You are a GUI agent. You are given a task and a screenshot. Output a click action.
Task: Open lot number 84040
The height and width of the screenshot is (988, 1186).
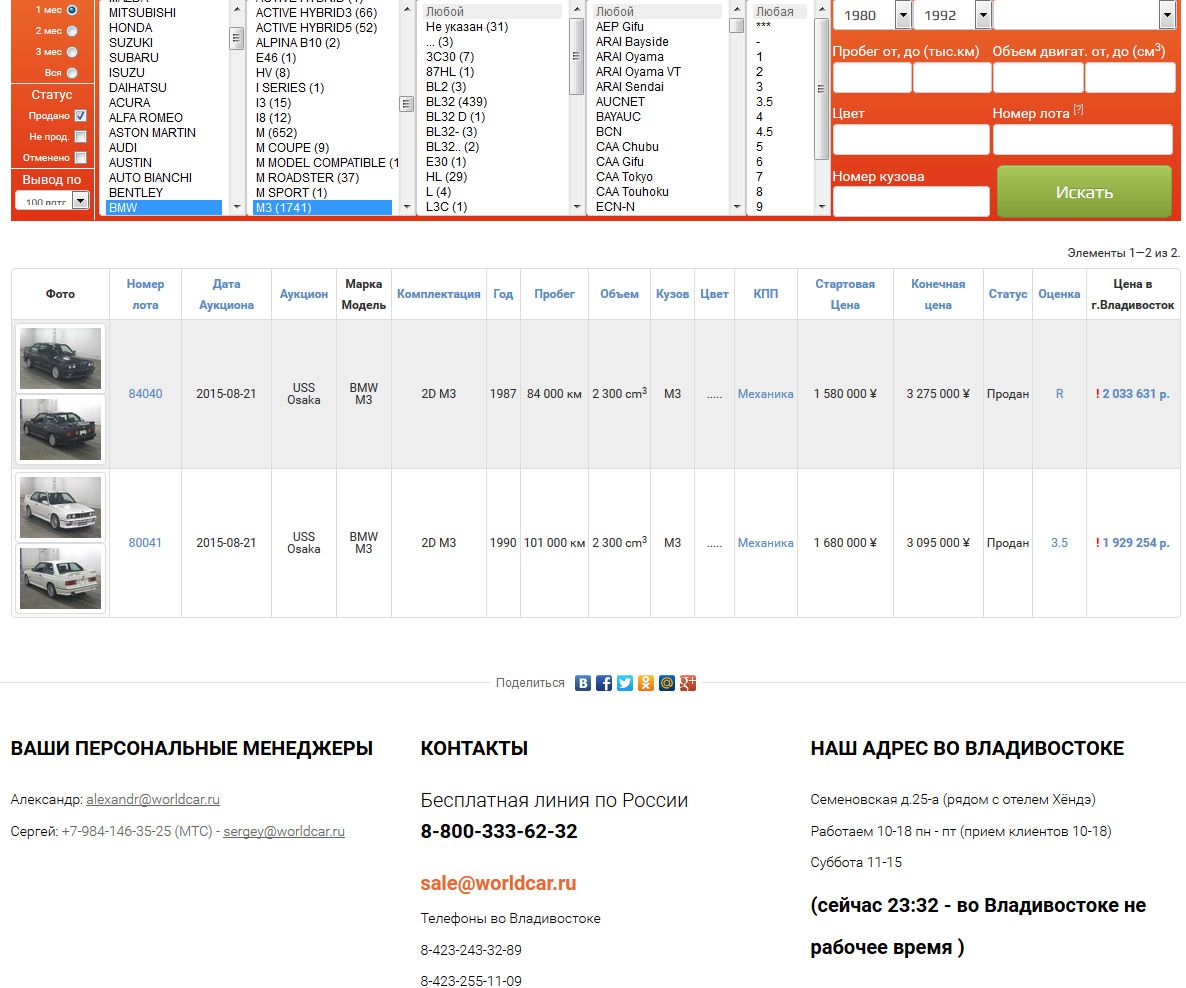[x=145, y=394]
